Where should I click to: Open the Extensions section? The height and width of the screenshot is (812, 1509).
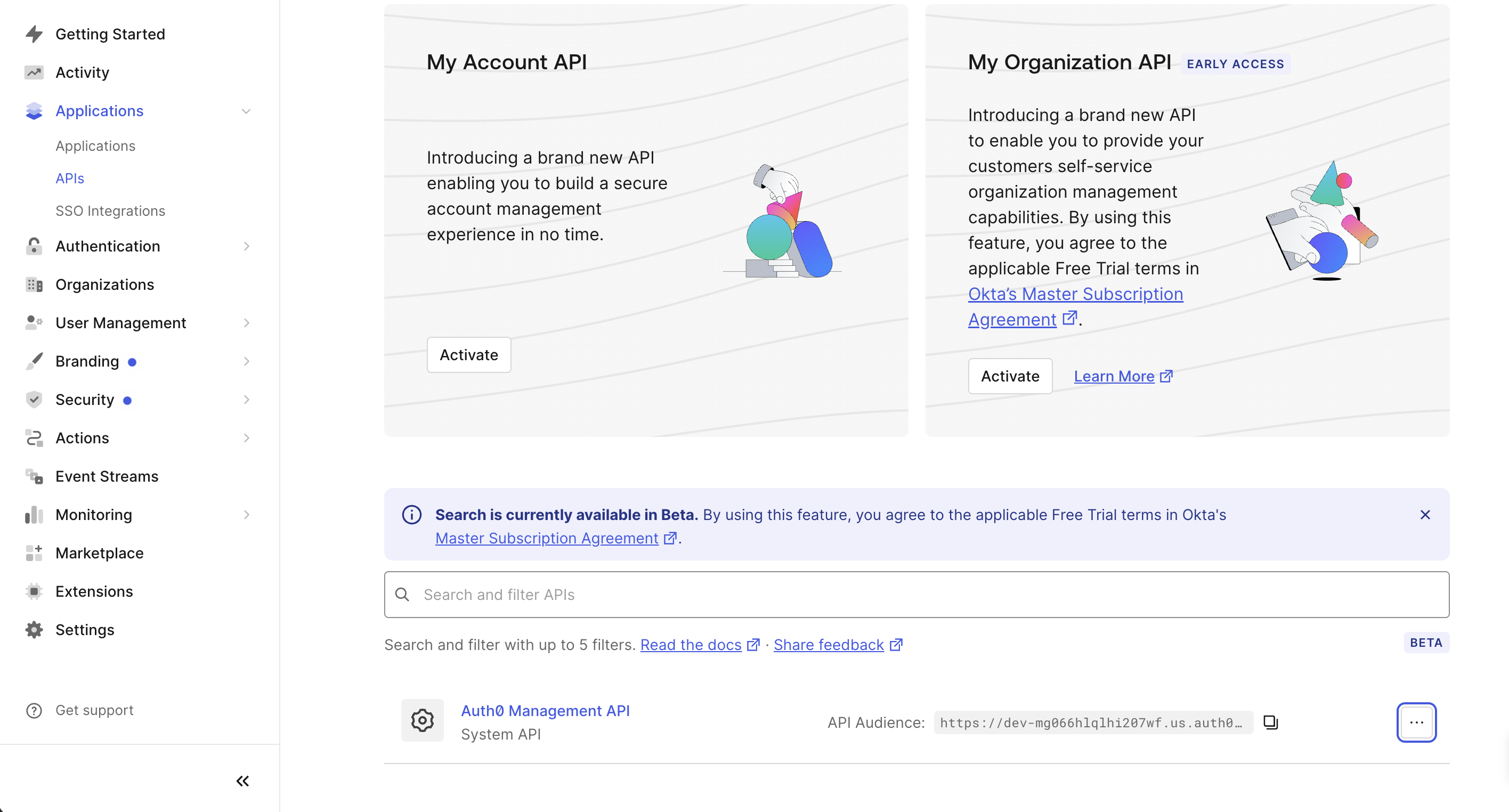click(x=94, y=592)
